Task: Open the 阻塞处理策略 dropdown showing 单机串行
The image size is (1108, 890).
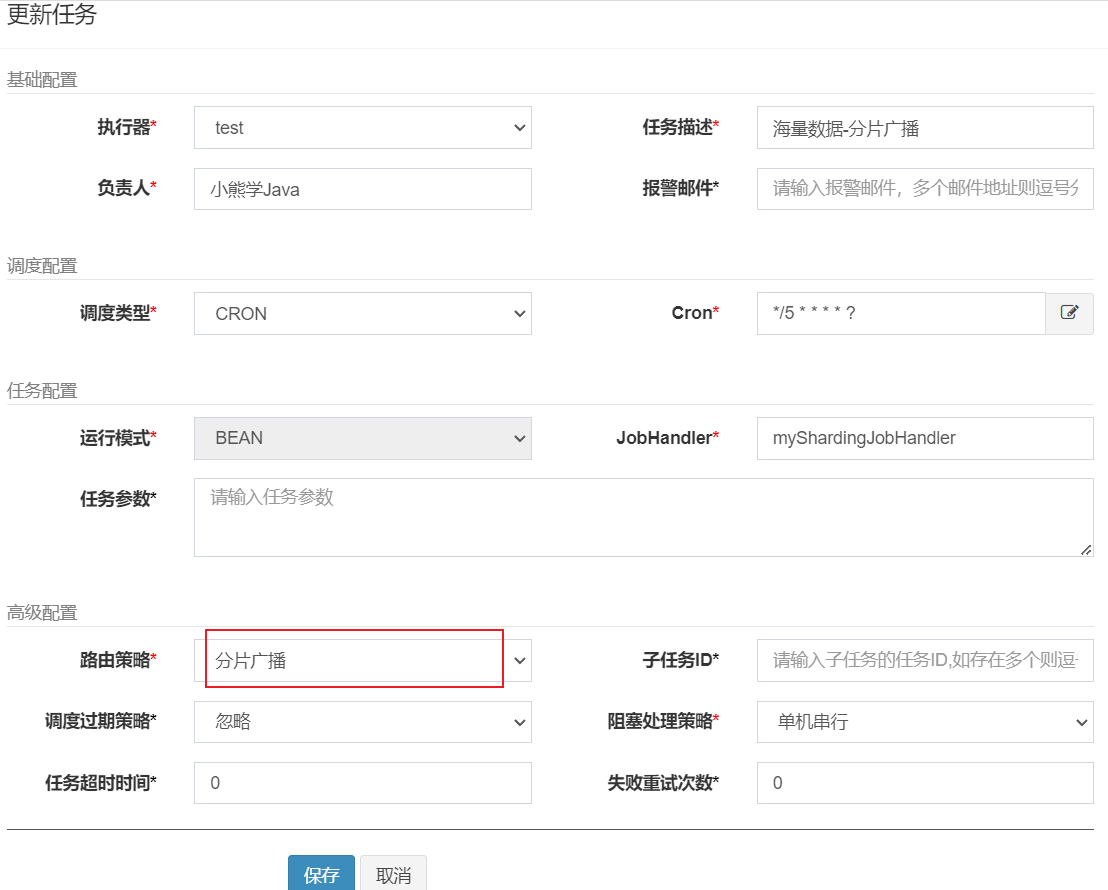Action: (x=925, y=722)
